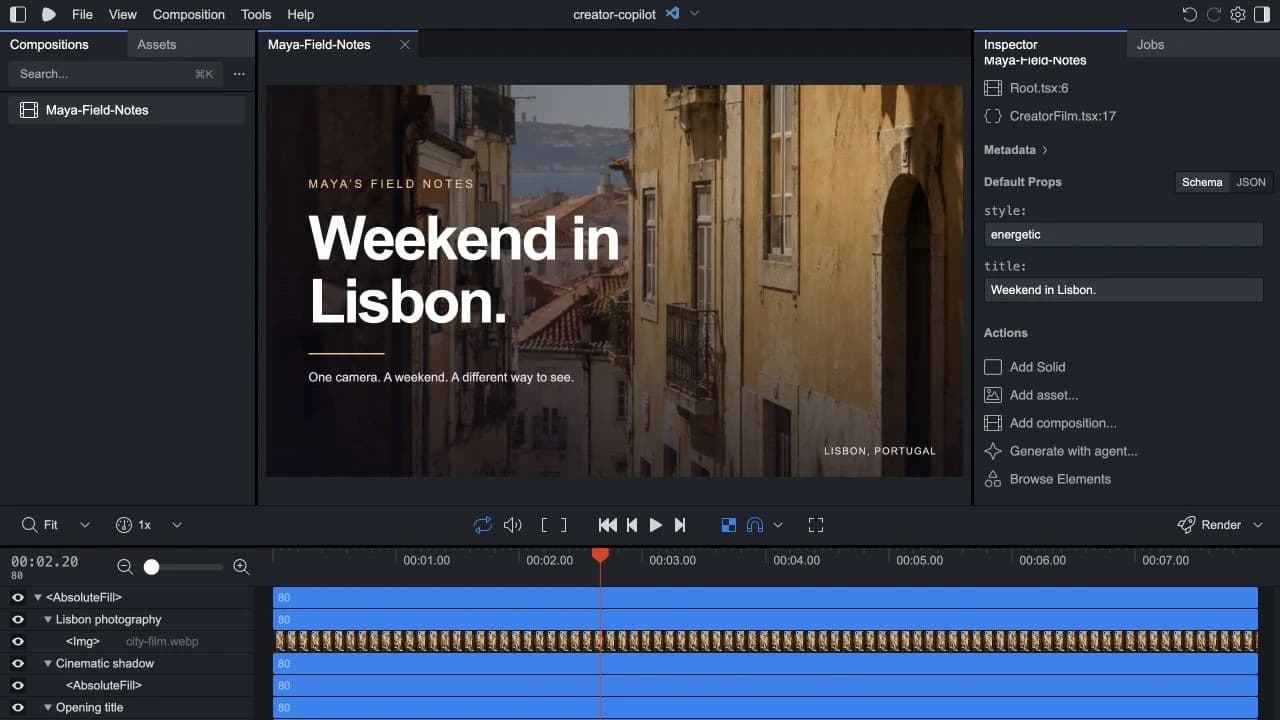Toggle loop playback
The width and height of the screenshot is (1280, 720).
point(483,525)
